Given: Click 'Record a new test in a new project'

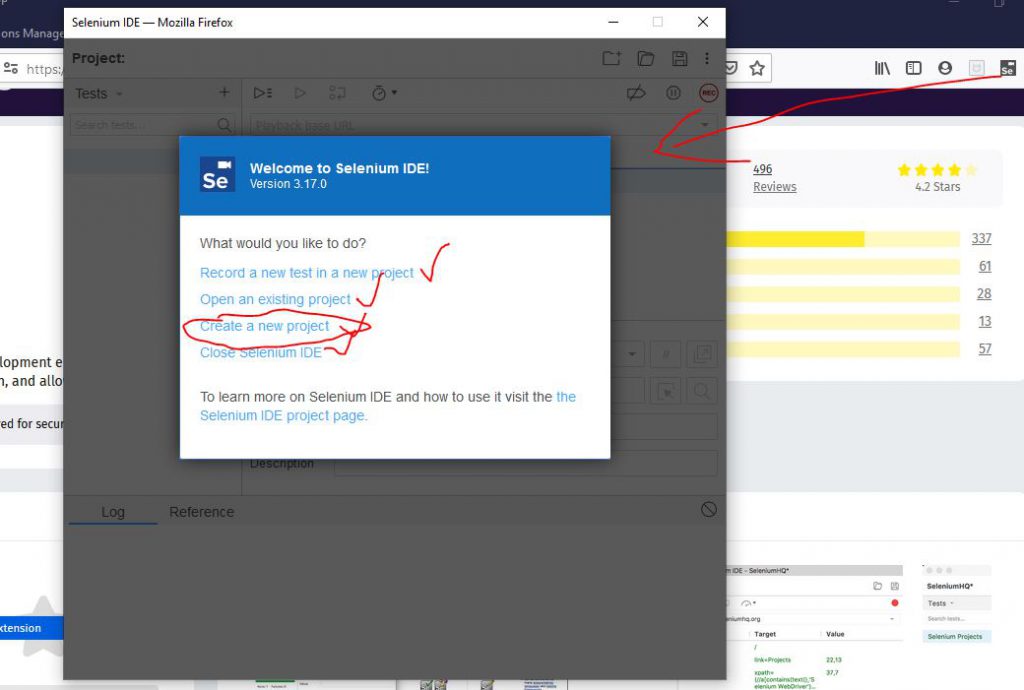Looking at the screenshot, I should pyautogui.click(x=306, y=273).
